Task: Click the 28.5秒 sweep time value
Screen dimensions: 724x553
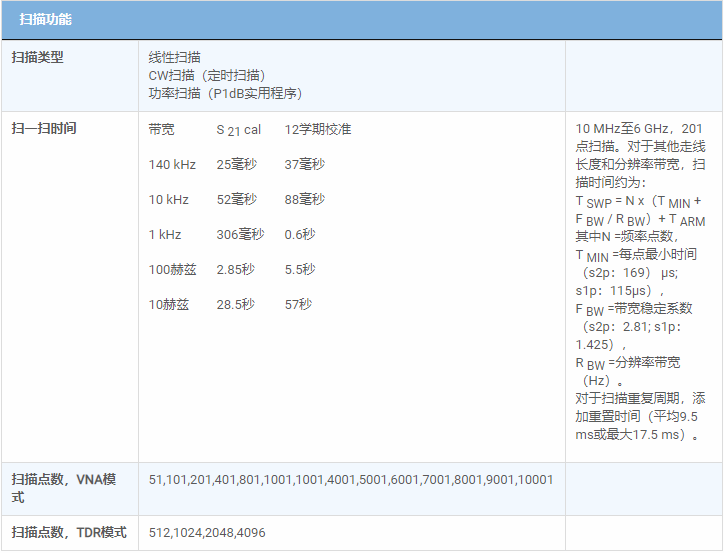Action: click(x=235, y=305)
